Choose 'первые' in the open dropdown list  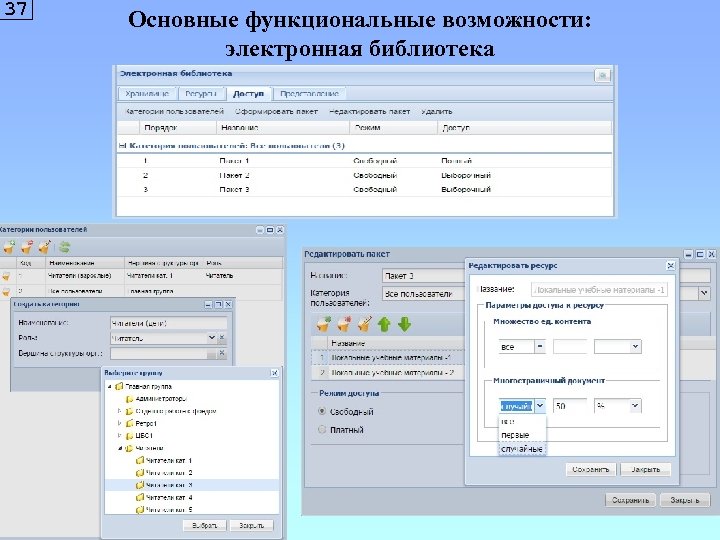click(522, 435)
